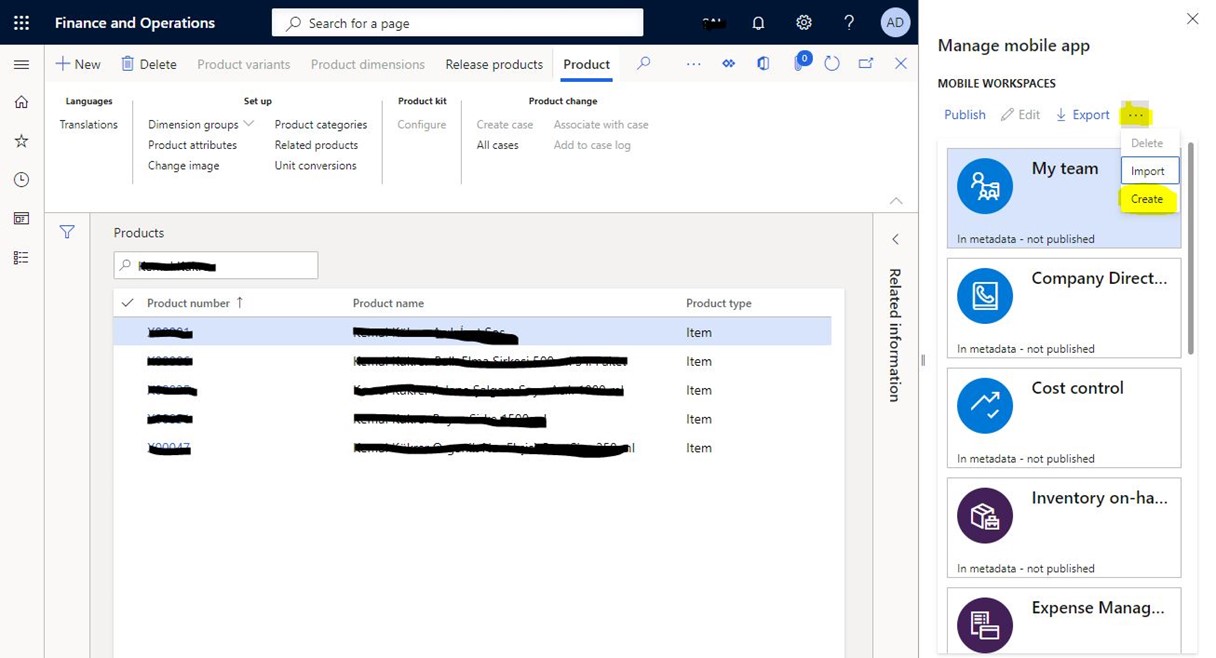Viewport: 1216px width, 658px height.
Task: Open attachments icon with 0 badge
Action: pos(800,62)
